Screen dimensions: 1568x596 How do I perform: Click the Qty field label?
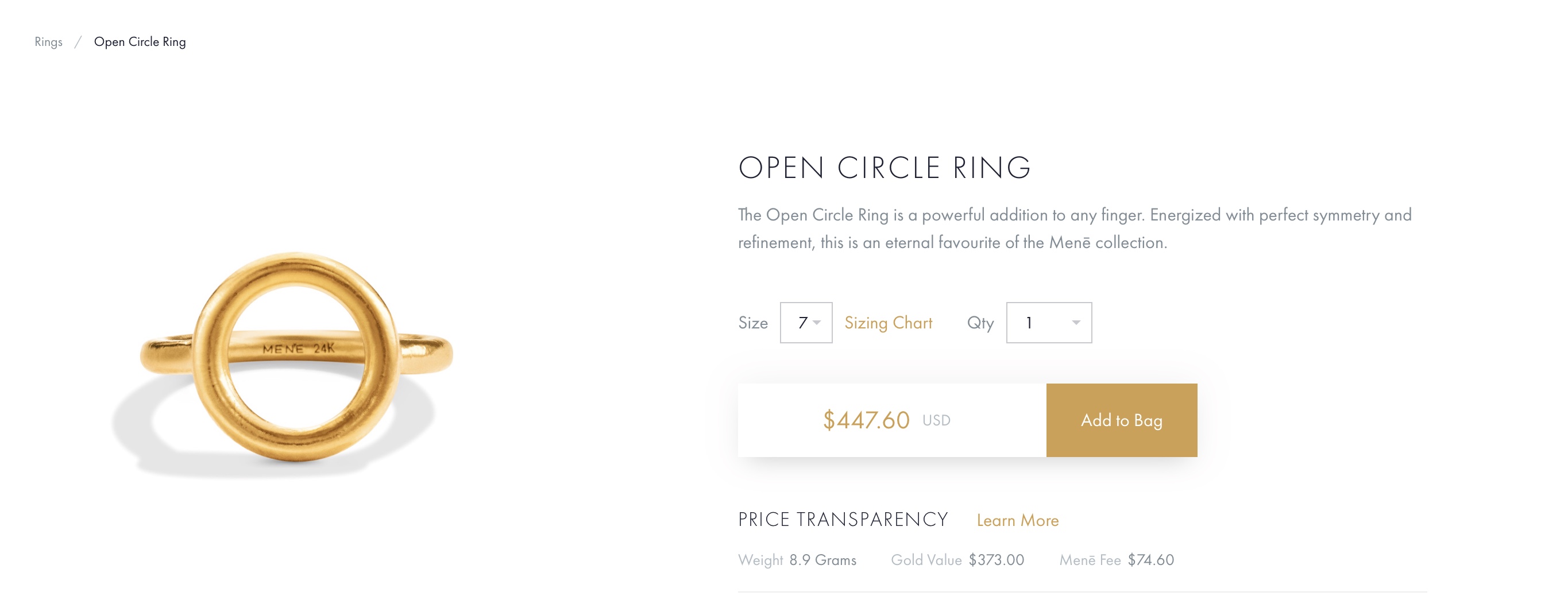point(980,323)
